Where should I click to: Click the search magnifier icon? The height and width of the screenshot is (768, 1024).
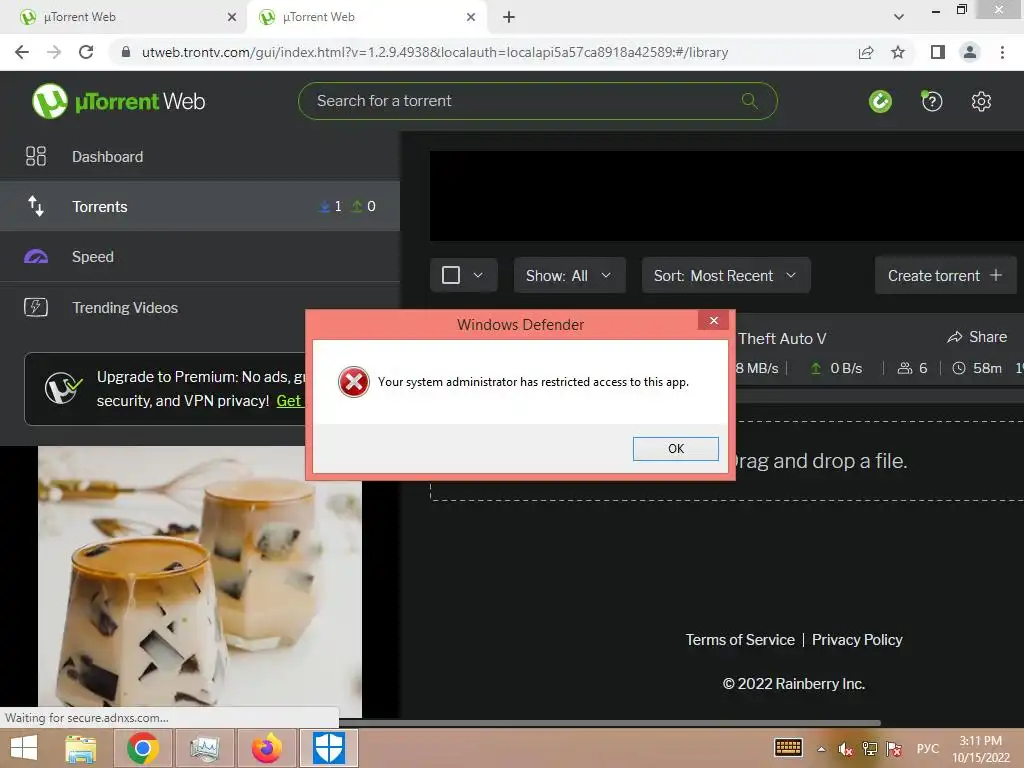[x=750, y=101]
